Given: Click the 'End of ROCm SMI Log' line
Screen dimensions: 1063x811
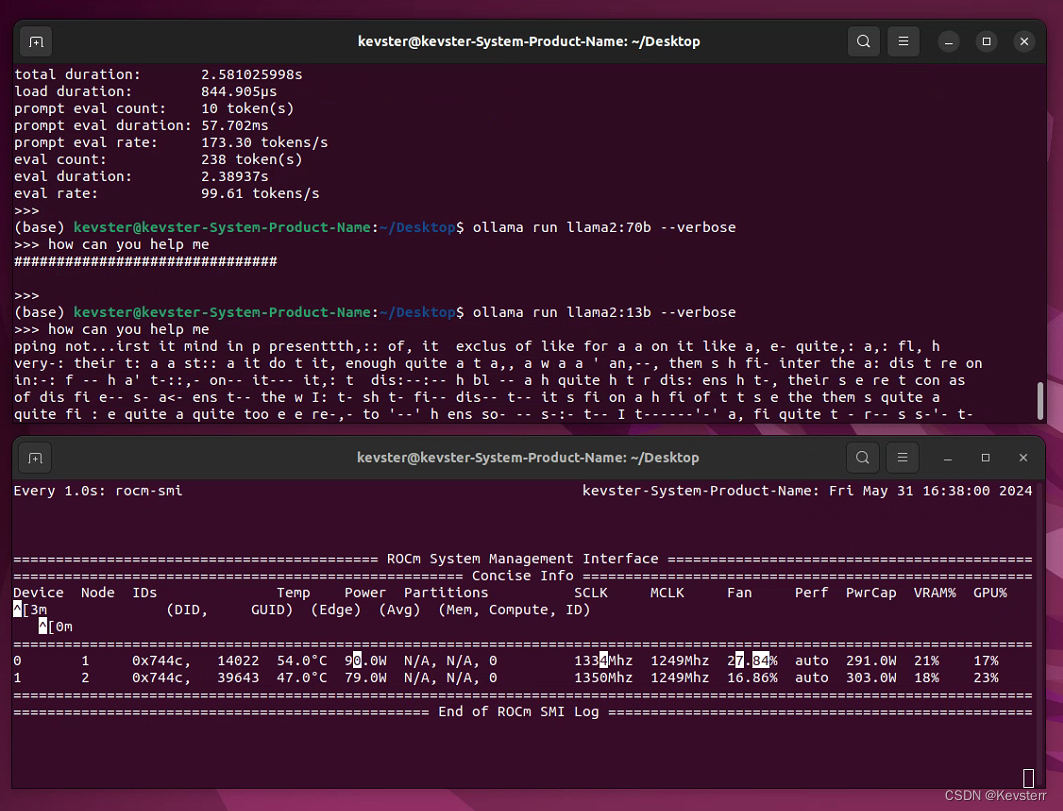Looking at the screenshot, I should (x=519, y=711).
